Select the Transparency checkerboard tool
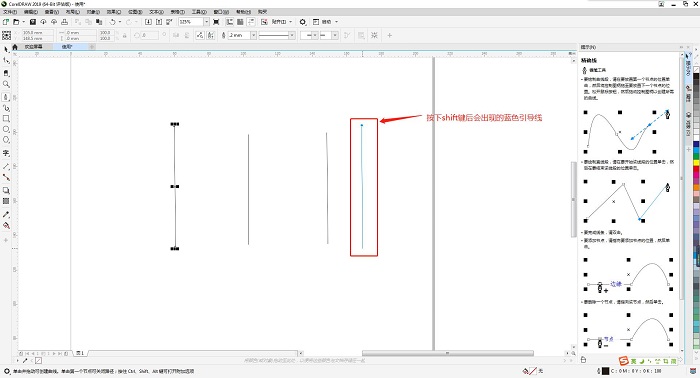The image size is (700, 378). pos(6,201)
